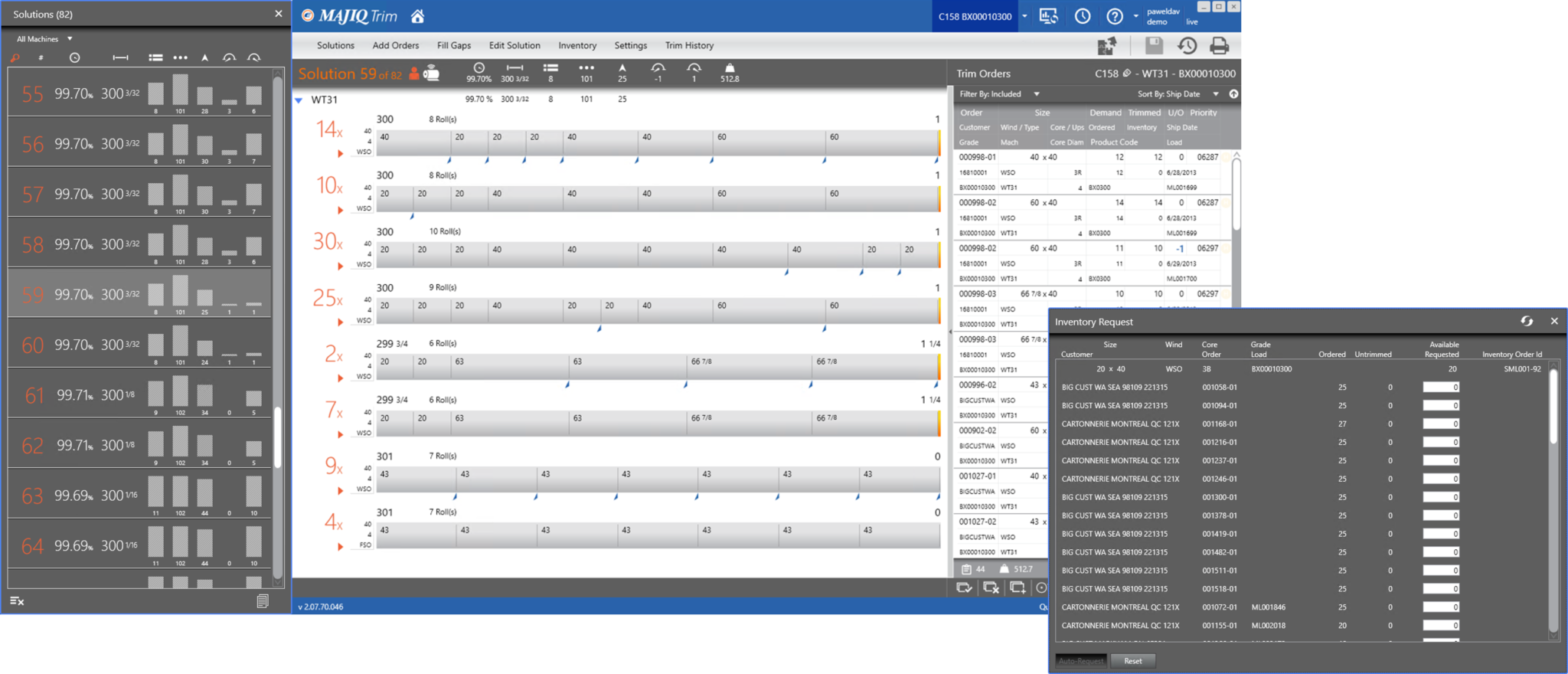
Task: Expand the 9x pattern row arrow
Action: 340,491
